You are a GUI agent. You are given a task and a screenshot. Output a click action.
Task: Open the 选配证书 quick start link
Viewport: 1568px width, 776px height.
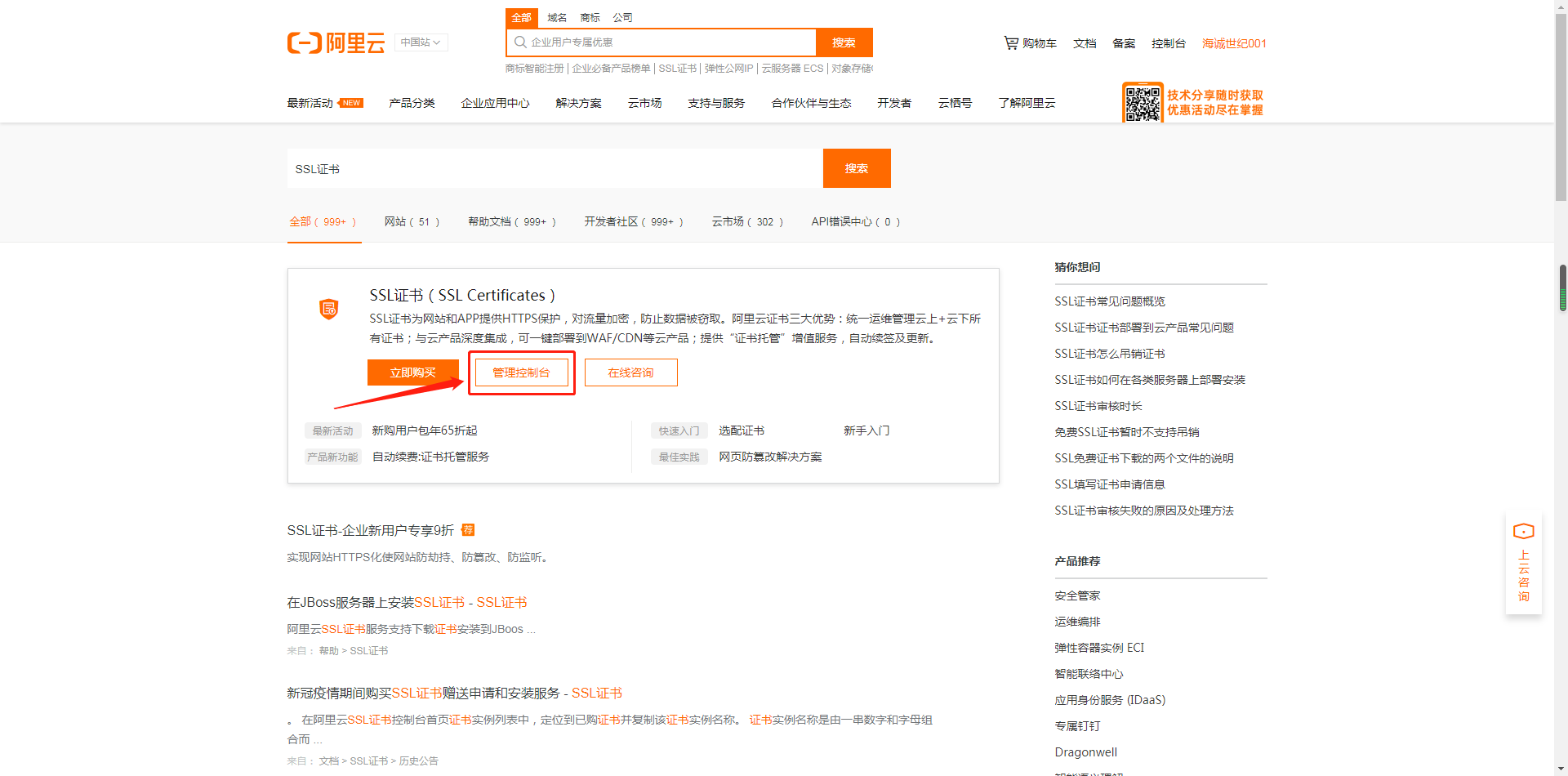point(742,430)
